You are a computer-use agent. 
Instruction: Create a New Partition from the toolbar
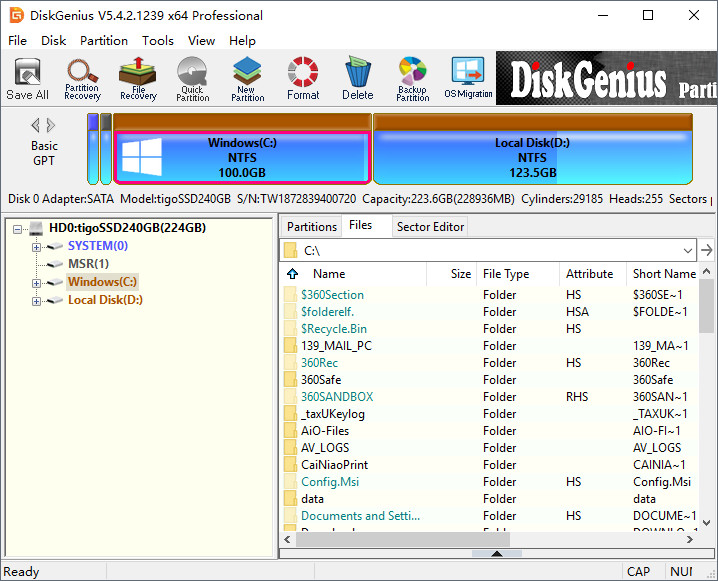point(247,79)
